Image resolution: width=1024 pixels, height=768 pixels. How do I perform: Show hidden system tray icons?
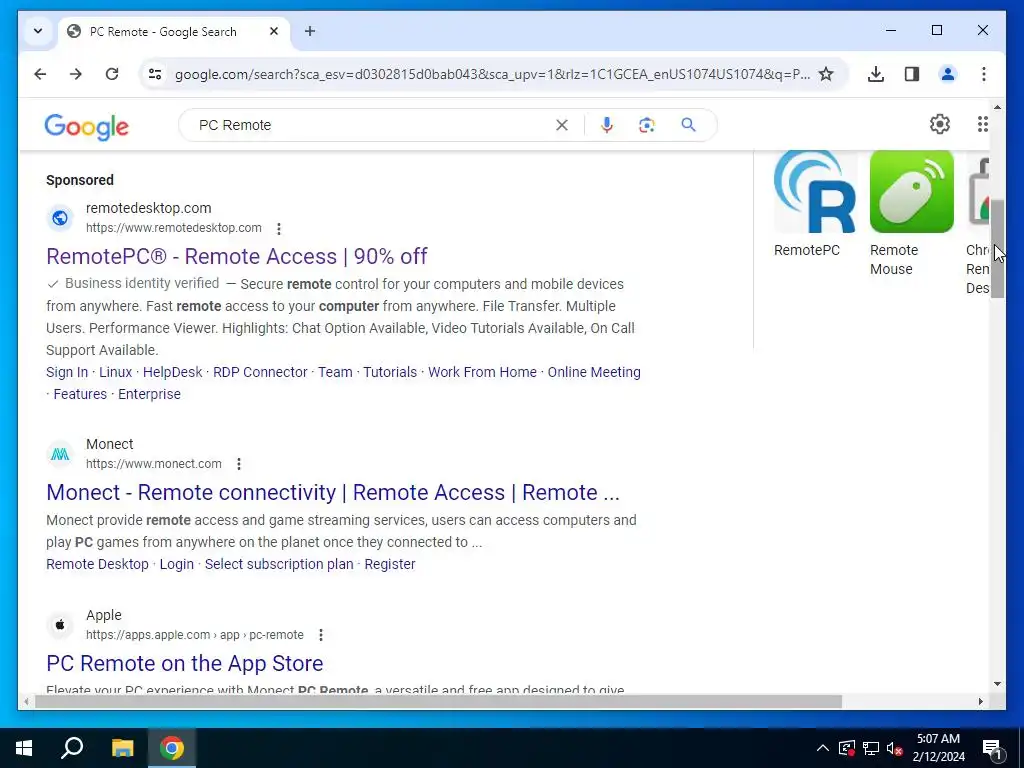click(x=823, y=748)
